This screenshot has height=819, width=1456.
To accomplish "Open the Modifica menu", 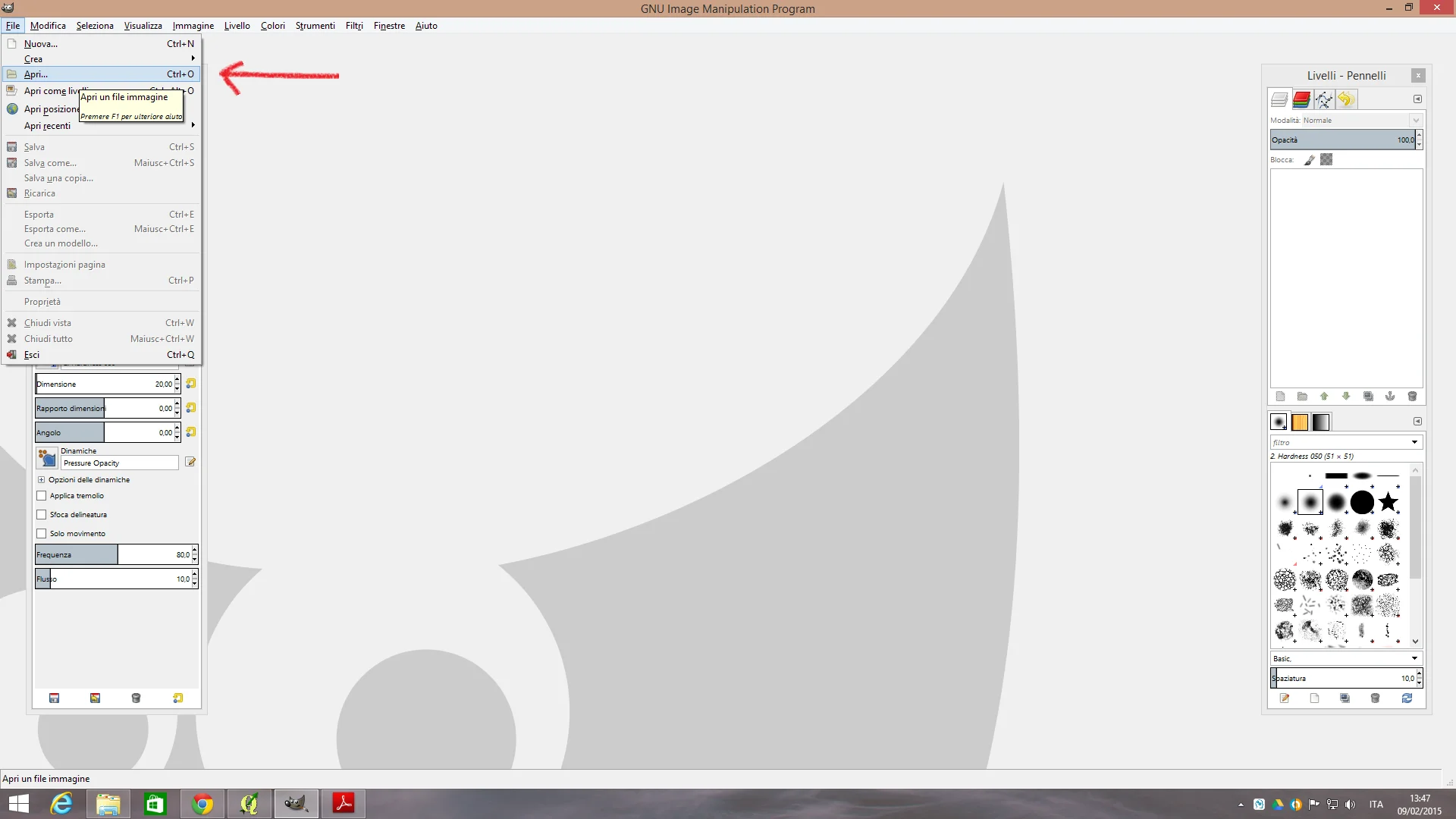I will click(48, 26).
